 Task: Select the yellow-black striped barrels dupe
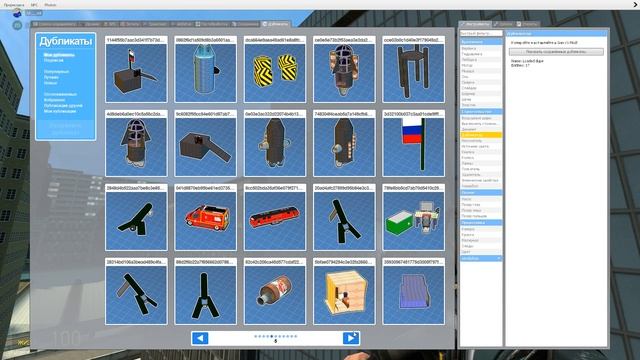[x=275, y=69]
